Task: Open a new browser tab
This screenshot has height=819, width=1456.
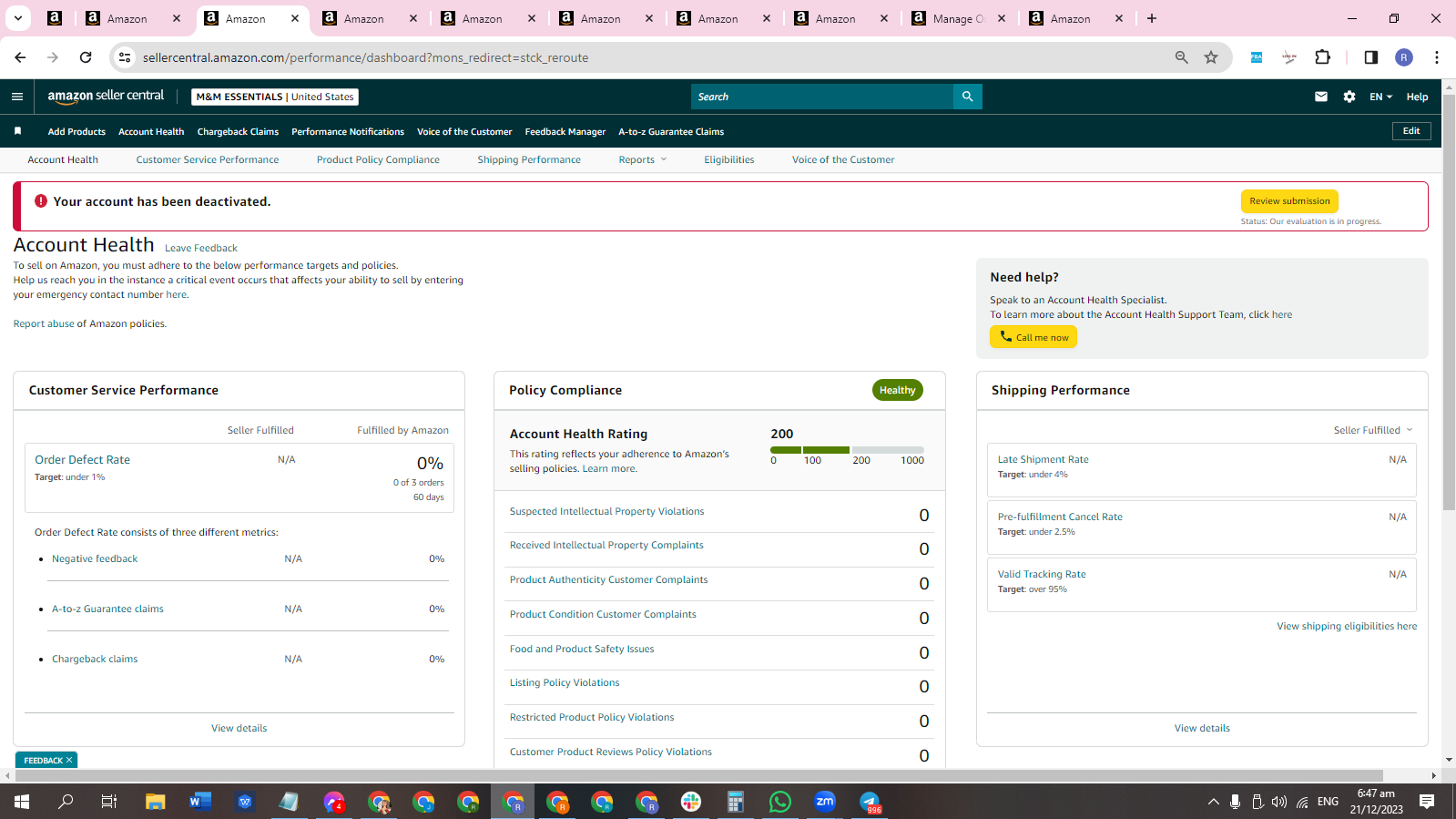Action: pos(1152,18)
